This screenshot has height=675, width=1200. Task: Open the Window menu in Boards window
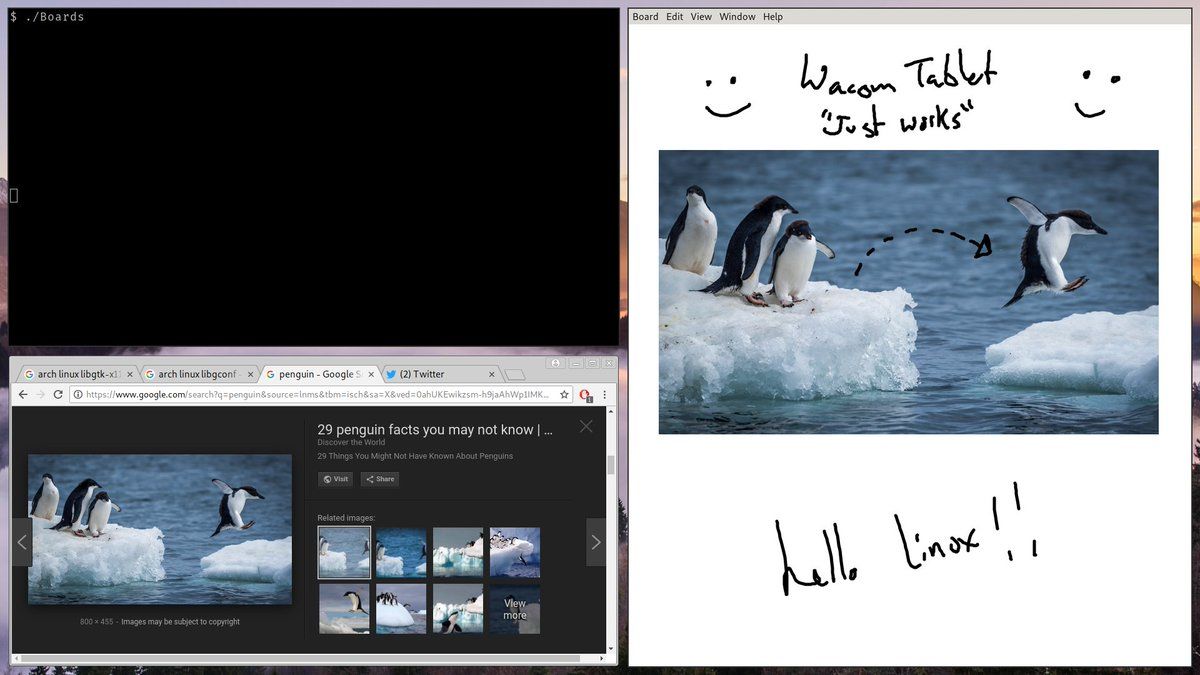click(x=738, y=17)
